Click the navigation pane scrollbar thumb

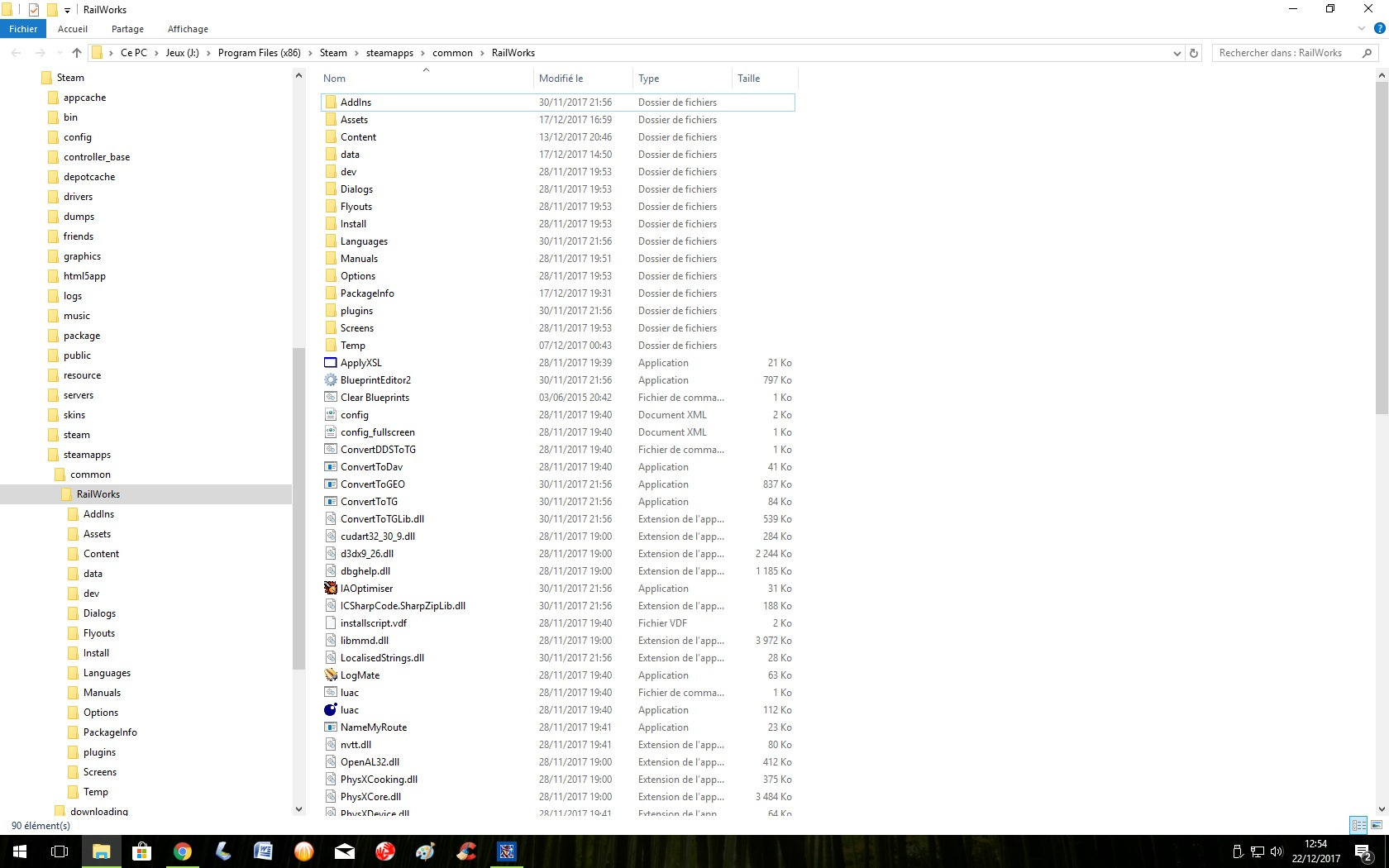click(x=299, y=508)
